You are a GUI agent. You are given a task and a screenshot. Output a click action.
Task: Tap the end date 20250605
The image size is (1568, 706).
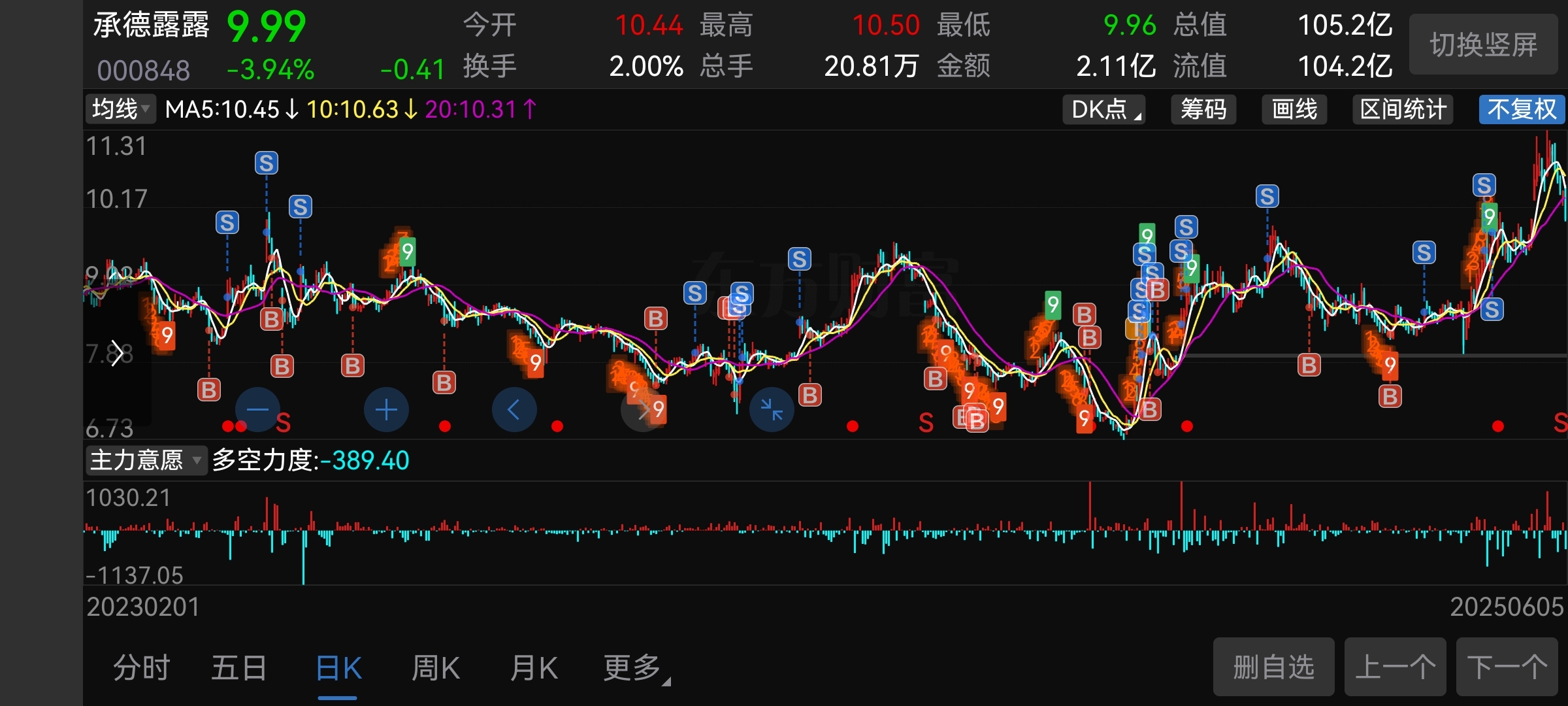[1507, 607]
